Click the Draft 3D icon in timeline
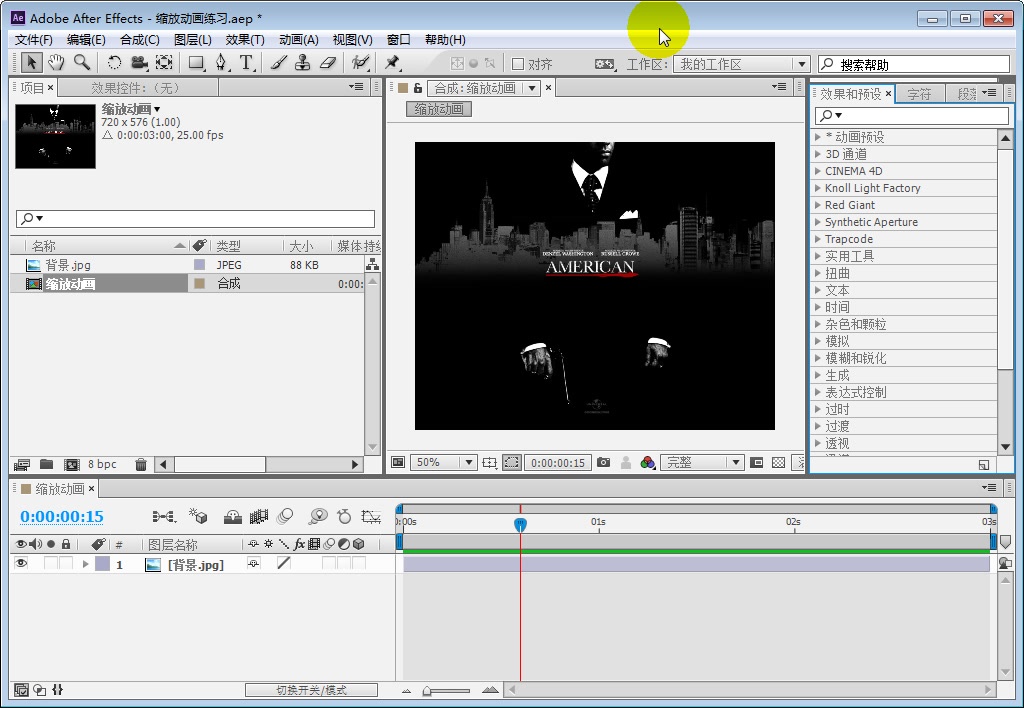1024x708 pixels. pyautogui.click(x=199, y=517)
